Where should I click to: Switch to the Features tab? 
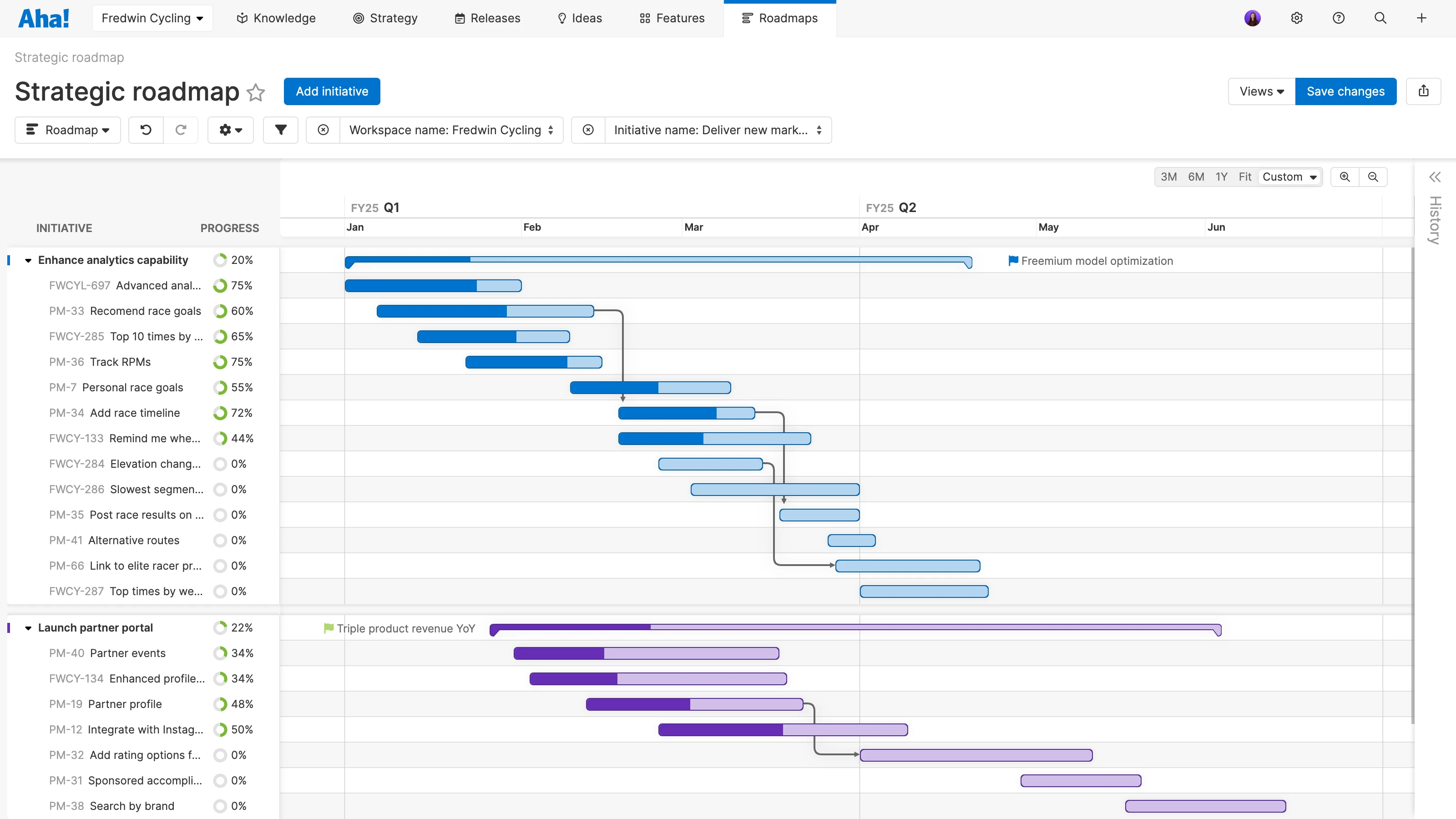tap(672, 18)
